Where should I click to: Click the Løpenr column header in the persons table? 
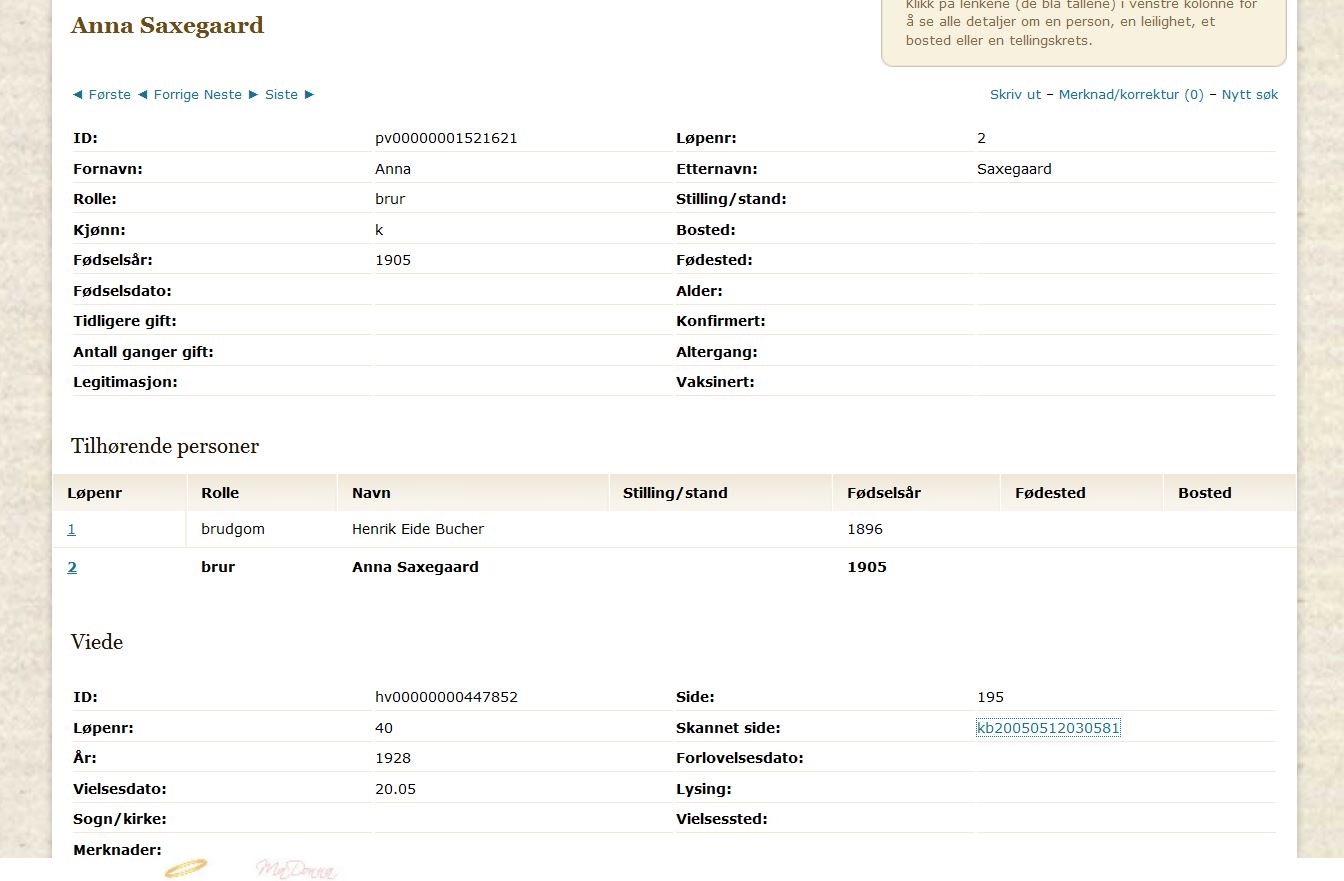(94, 493)
